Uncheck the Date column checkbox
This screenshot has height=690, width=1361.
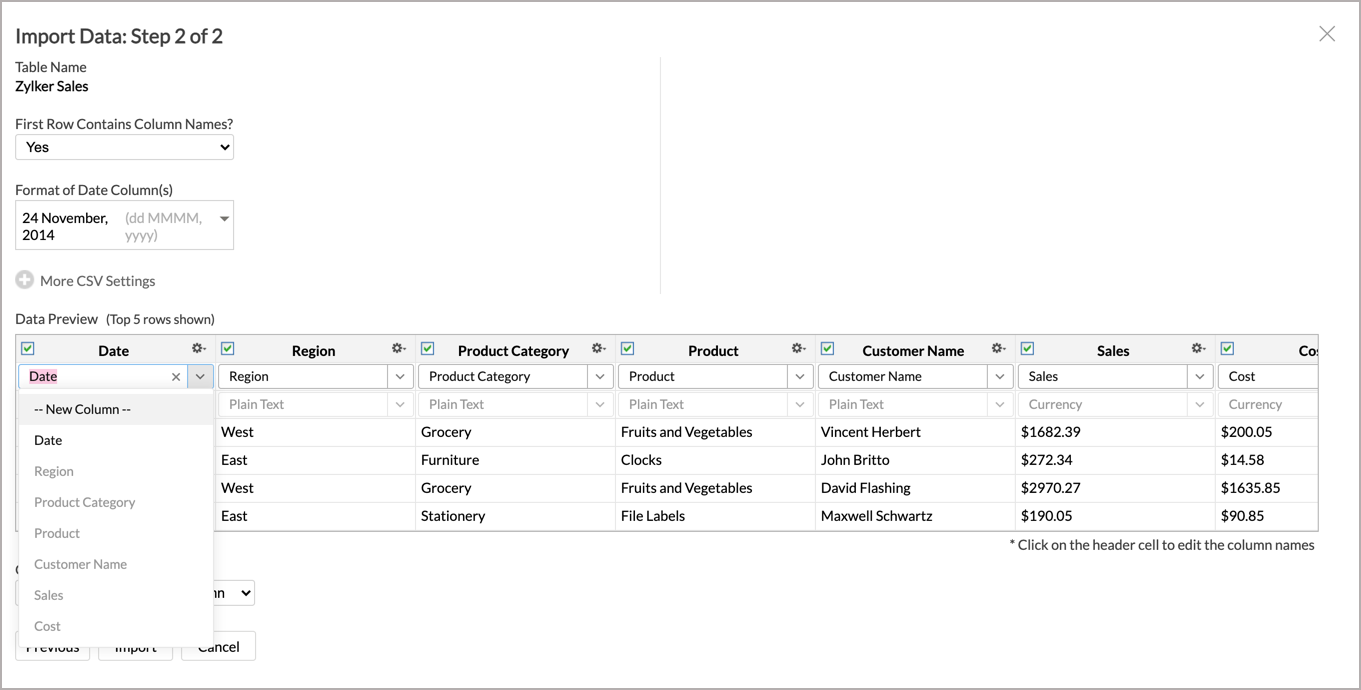pos(28,349)
